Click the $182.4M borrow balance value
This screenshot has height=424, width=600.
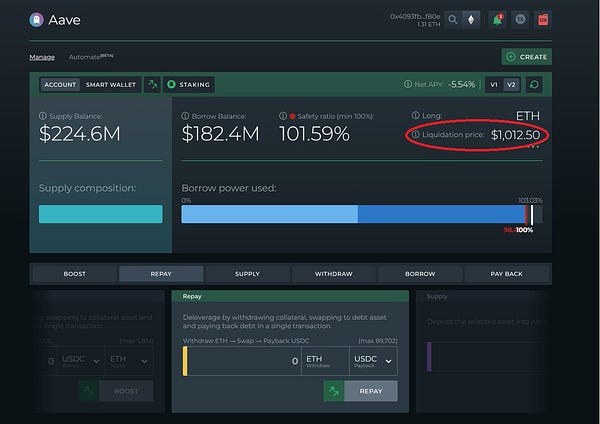coord(220,134)
